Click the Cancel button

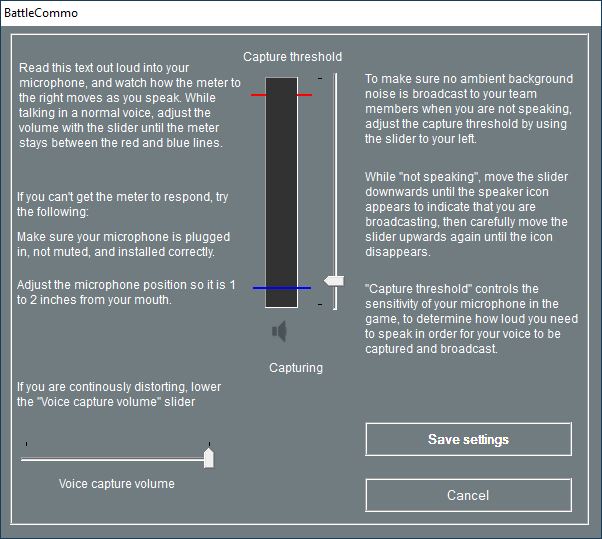click(468, 495)
